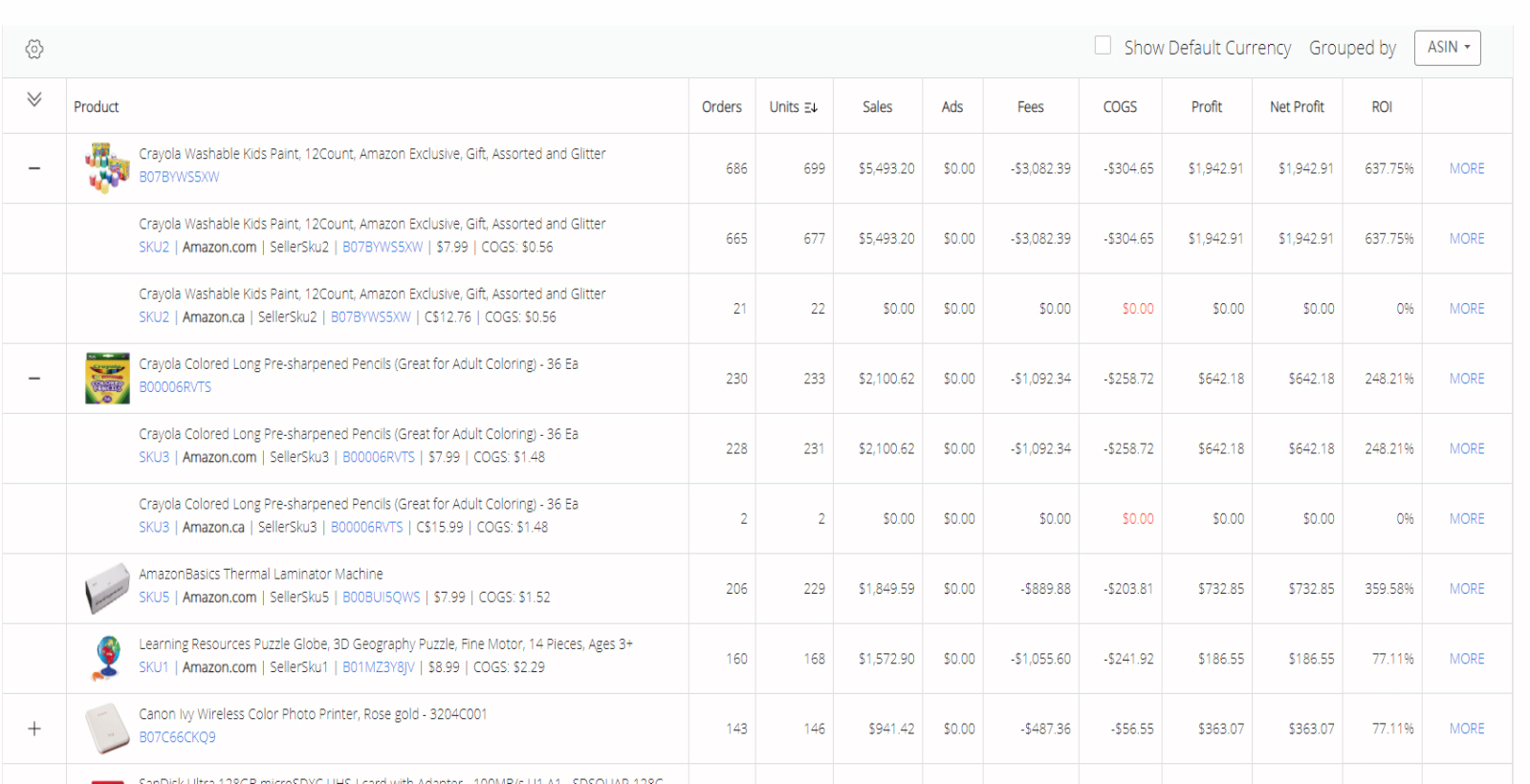
Task: Open SKU3 link in the Amazon.ca row
Action: pyautogui.click(x=154, y=528)
